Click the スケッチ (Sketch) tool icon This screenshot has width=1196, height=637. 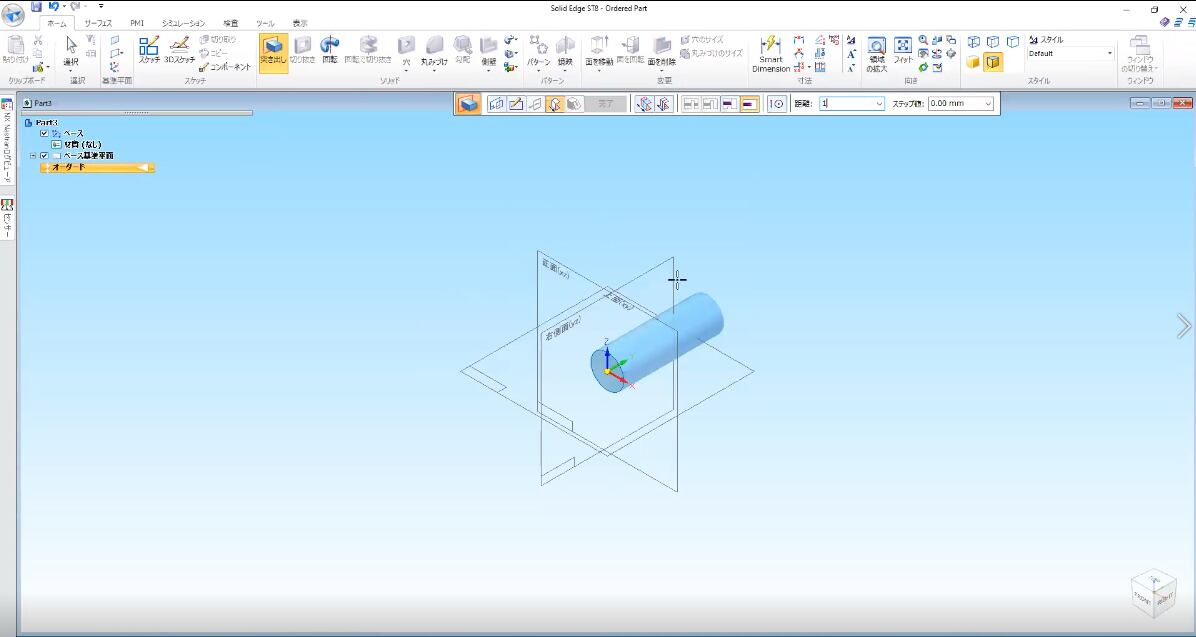149,50
